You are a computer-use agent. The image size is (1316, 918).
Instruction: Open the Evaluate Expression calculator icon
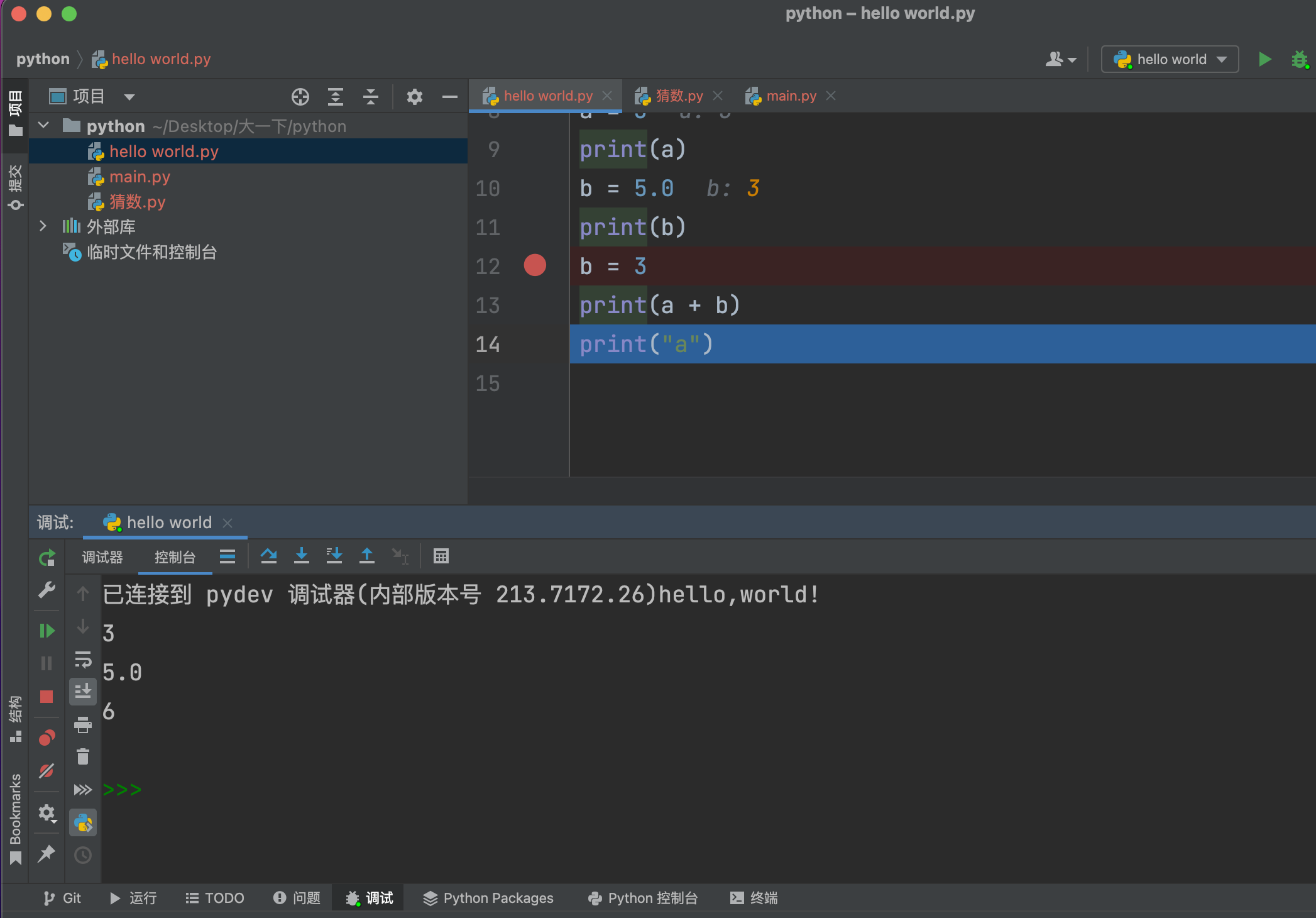click(441, 556)
